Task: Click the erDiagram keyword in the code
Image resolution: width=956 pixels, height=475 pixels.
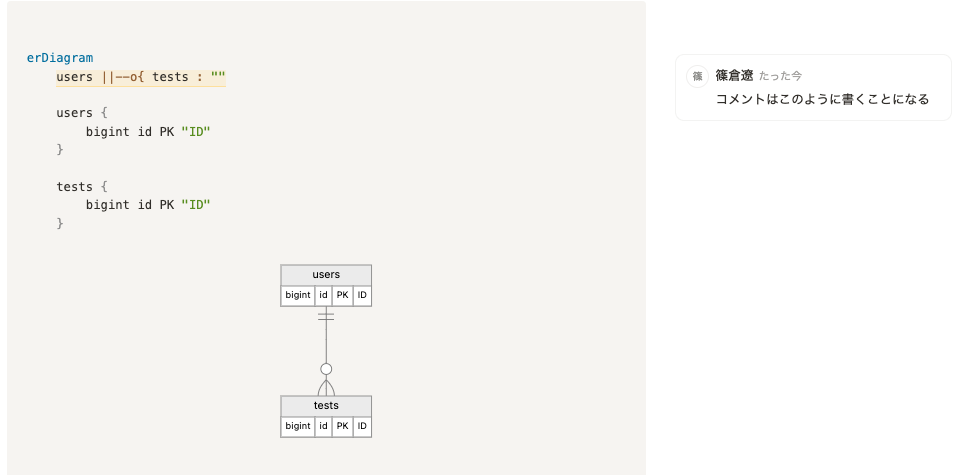Action: click(60, 58)
